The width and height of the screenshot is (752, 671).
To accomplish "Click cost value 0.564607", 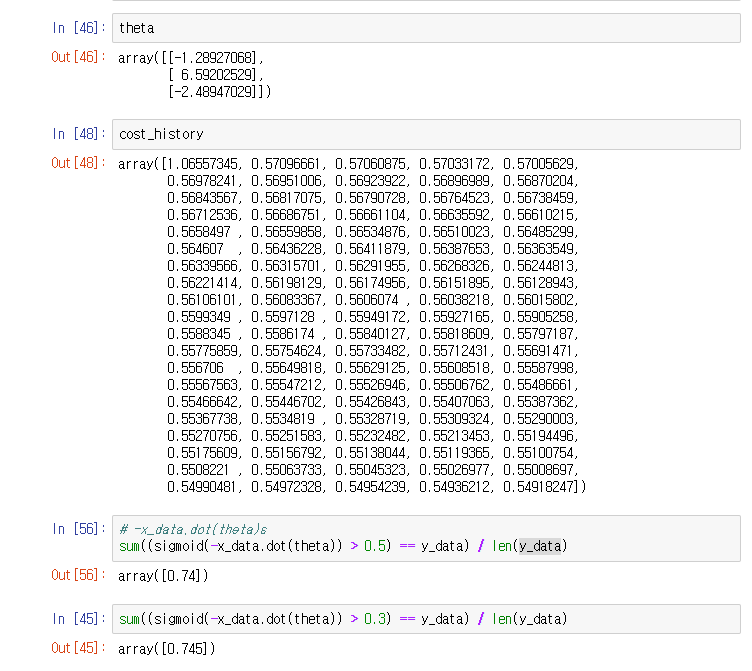I will pyautogui.click(x=195, y=249).
